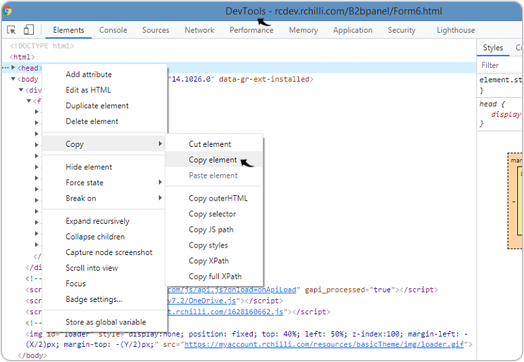This screenshot has height=362, width=524.
Task: Choose Copy JS path
Action: [211, 230]
